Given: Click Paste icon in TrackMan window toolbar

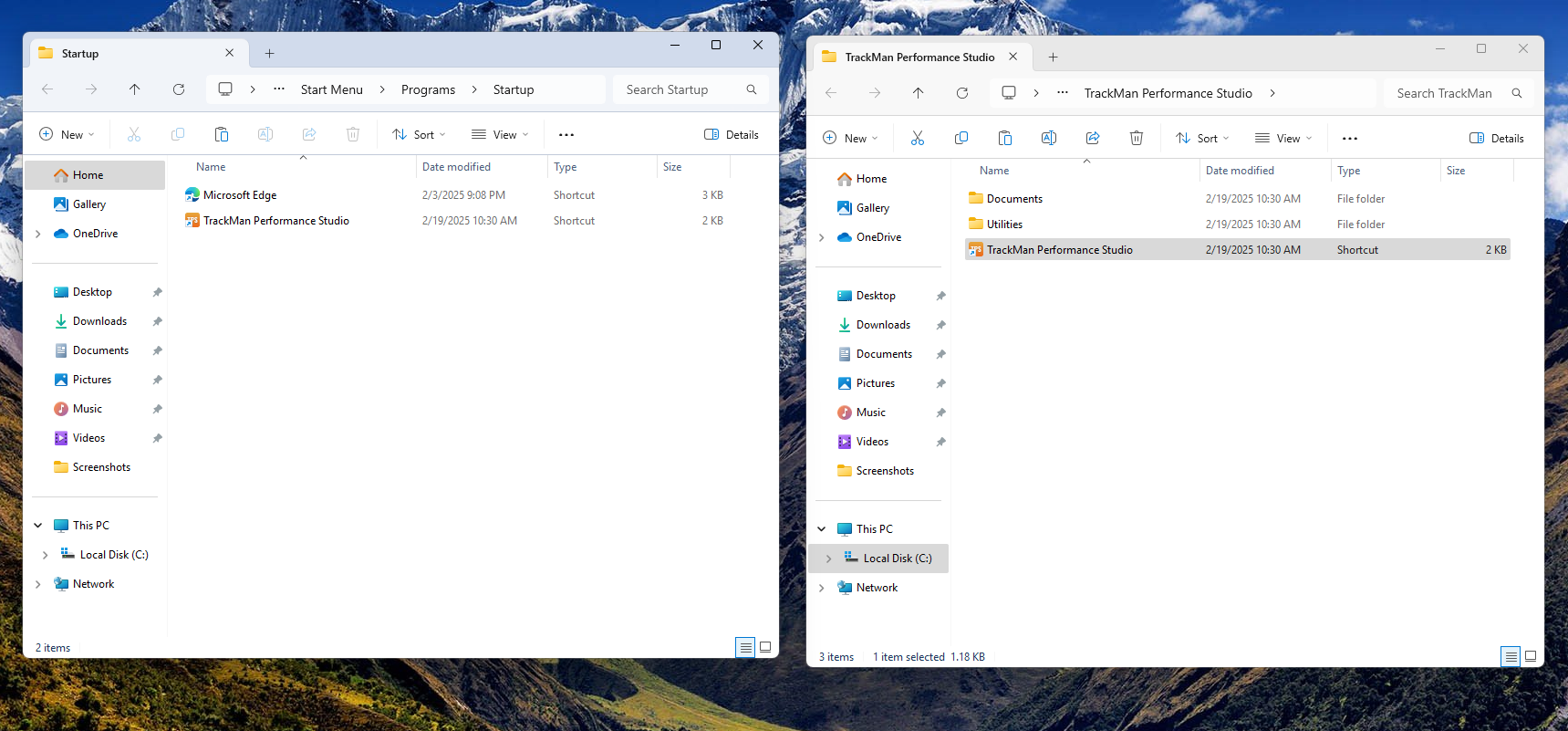Looking at the screenshot, I should coord(1005,138).
